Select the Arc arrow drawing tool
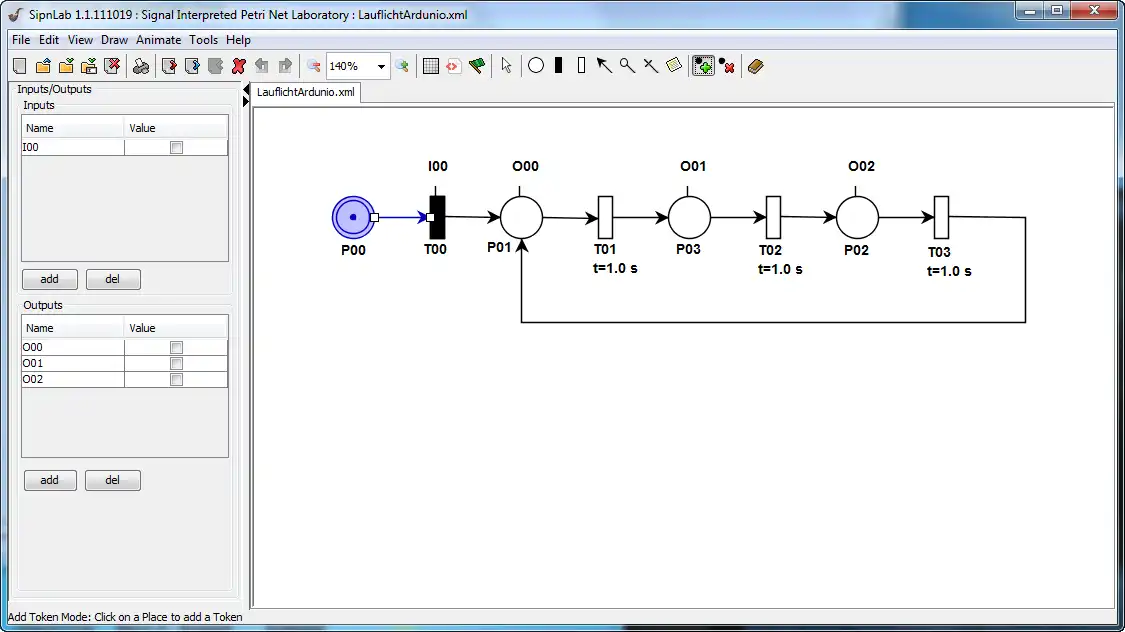The image size is (1125, 632). (x=604, y=66)
